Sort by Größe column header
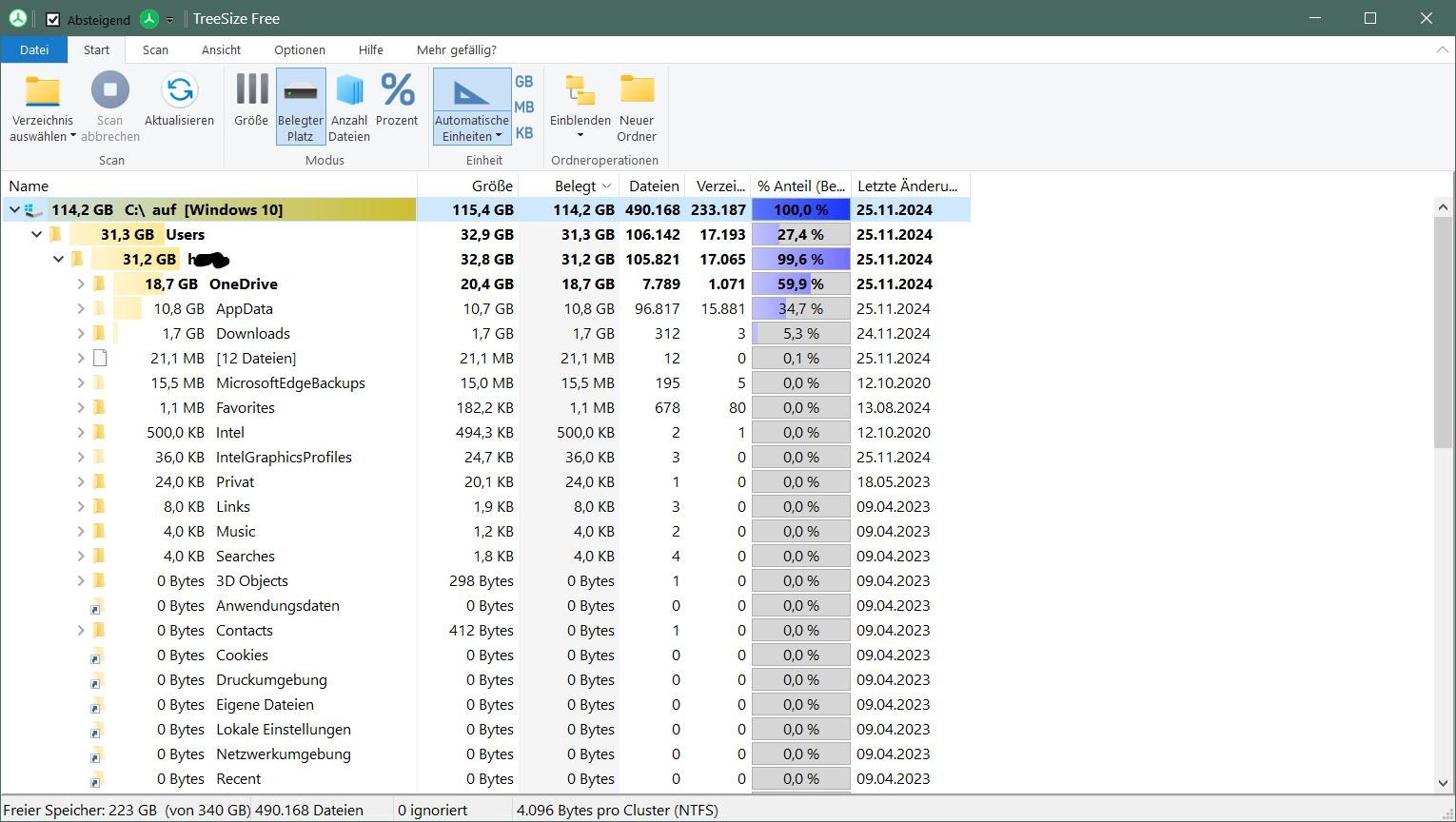 [467, 186]
